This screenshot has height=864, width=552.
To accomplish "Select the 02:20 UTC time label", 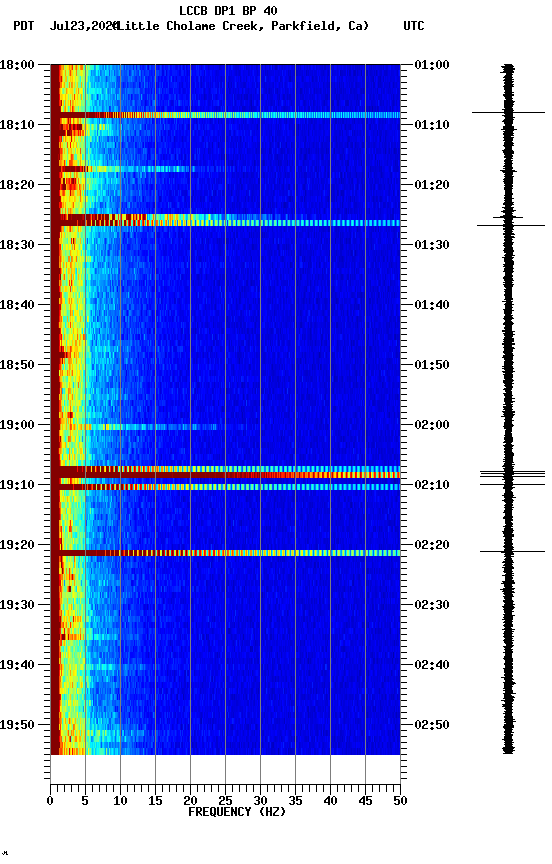I will 432,545.
